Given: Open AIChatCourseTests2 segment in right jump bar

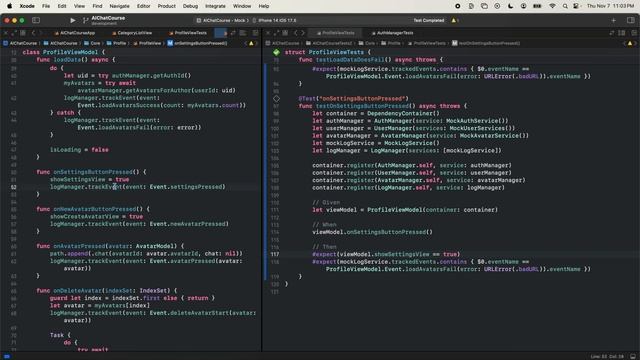Looking at the screenshot, I should coord(329,43).
